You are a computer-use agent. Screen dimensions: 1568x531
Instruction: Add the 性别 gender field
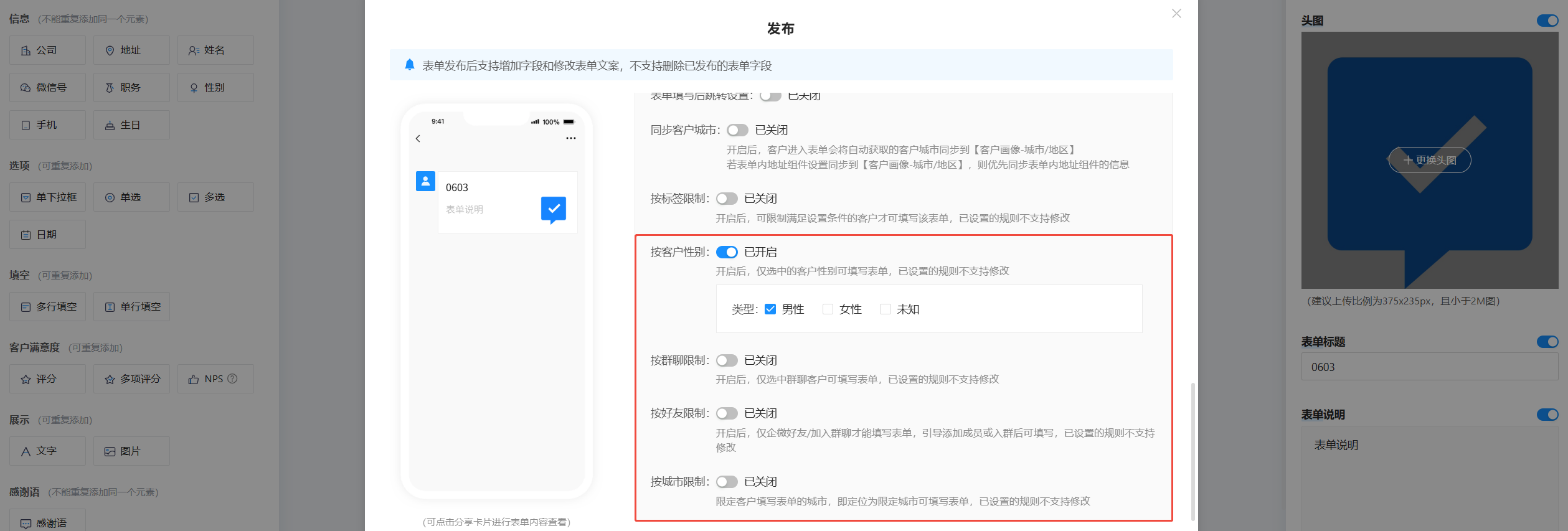coord(215,88)
